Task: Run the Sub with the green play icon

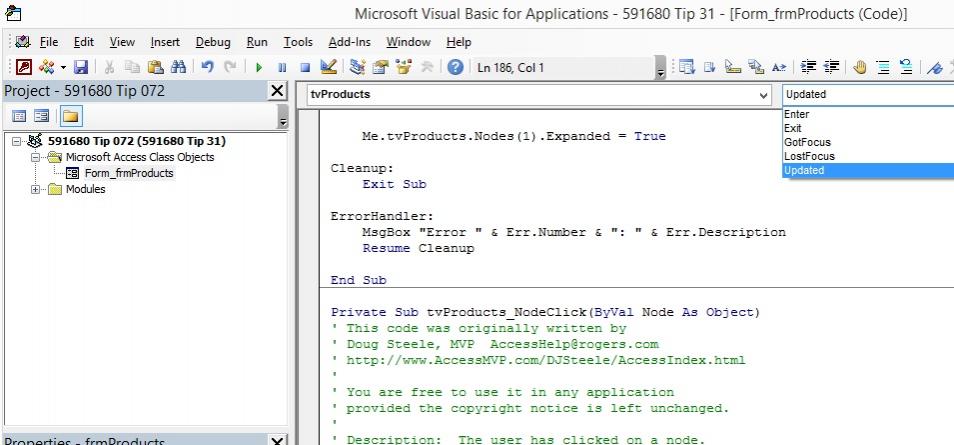Action: click(x=259, y=67)
